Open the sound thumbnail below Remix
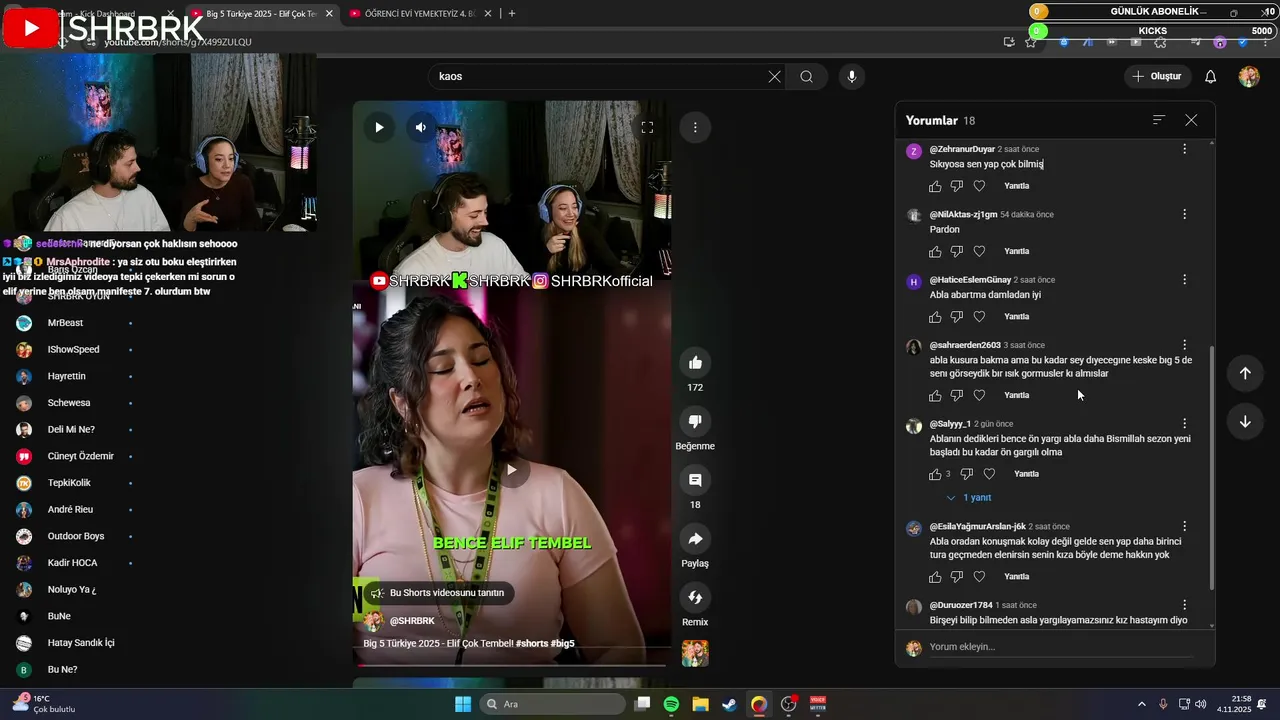 (695, 653)
